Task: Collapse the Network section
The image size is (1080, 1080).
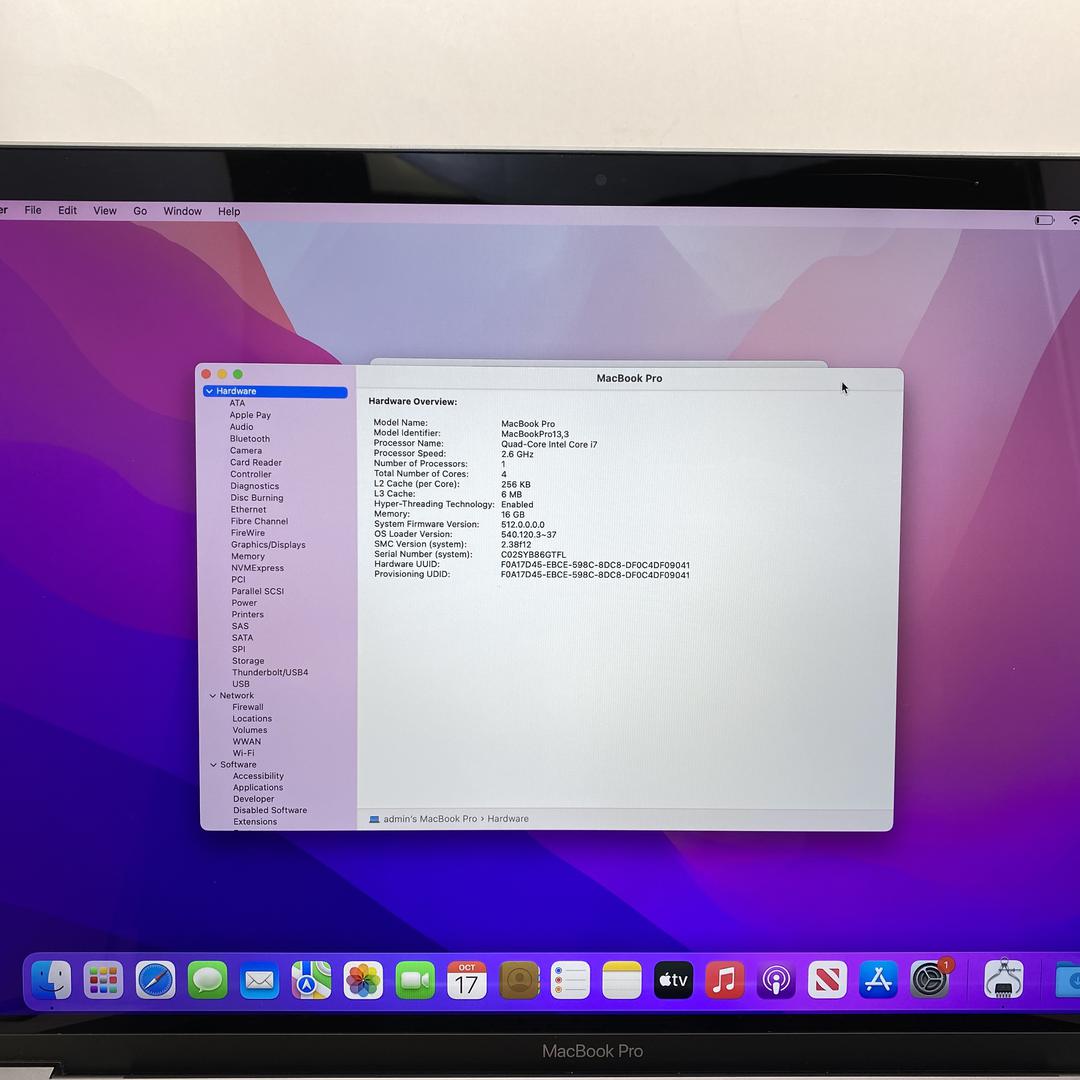Action: (x=212, y=695)
